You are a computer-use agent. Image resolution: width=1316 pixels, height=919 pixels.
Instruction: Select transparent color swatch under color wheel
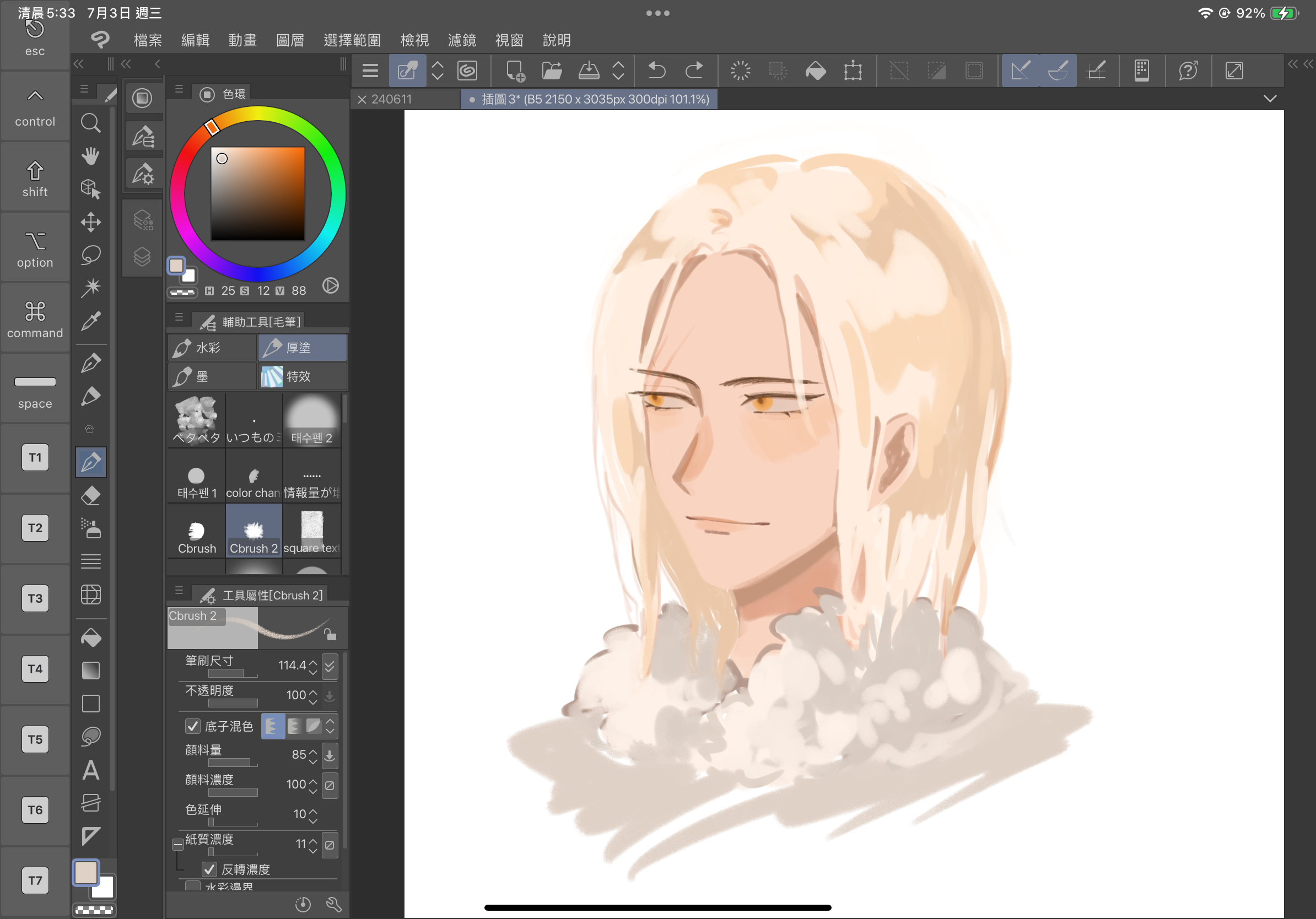coord(182,293)
